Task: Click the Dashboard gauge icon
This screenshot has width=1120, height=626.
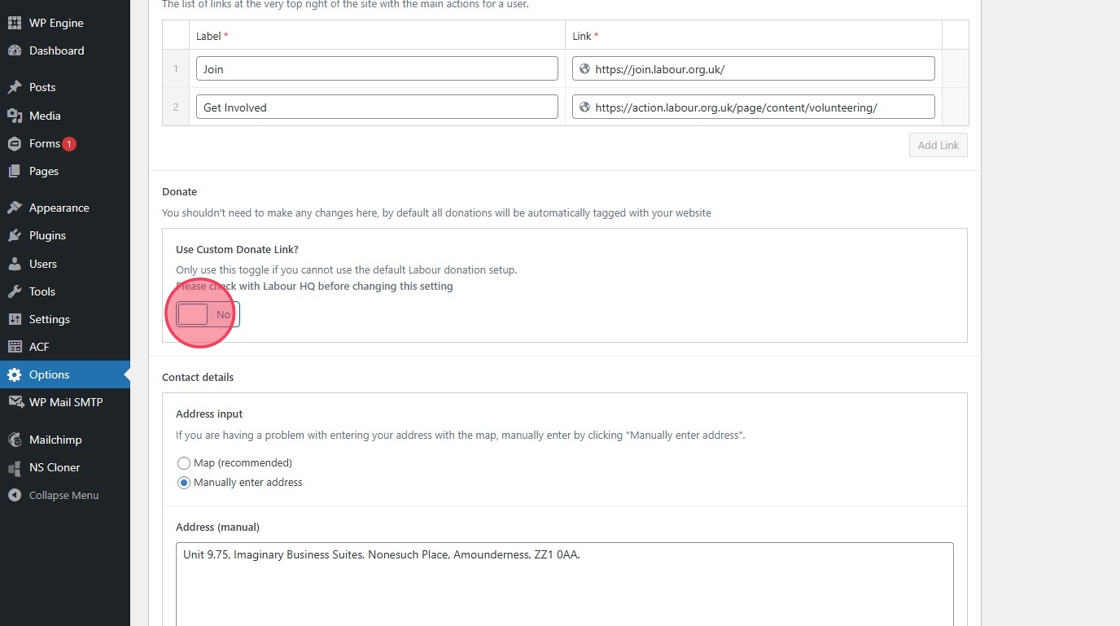Action: point(15,51)
